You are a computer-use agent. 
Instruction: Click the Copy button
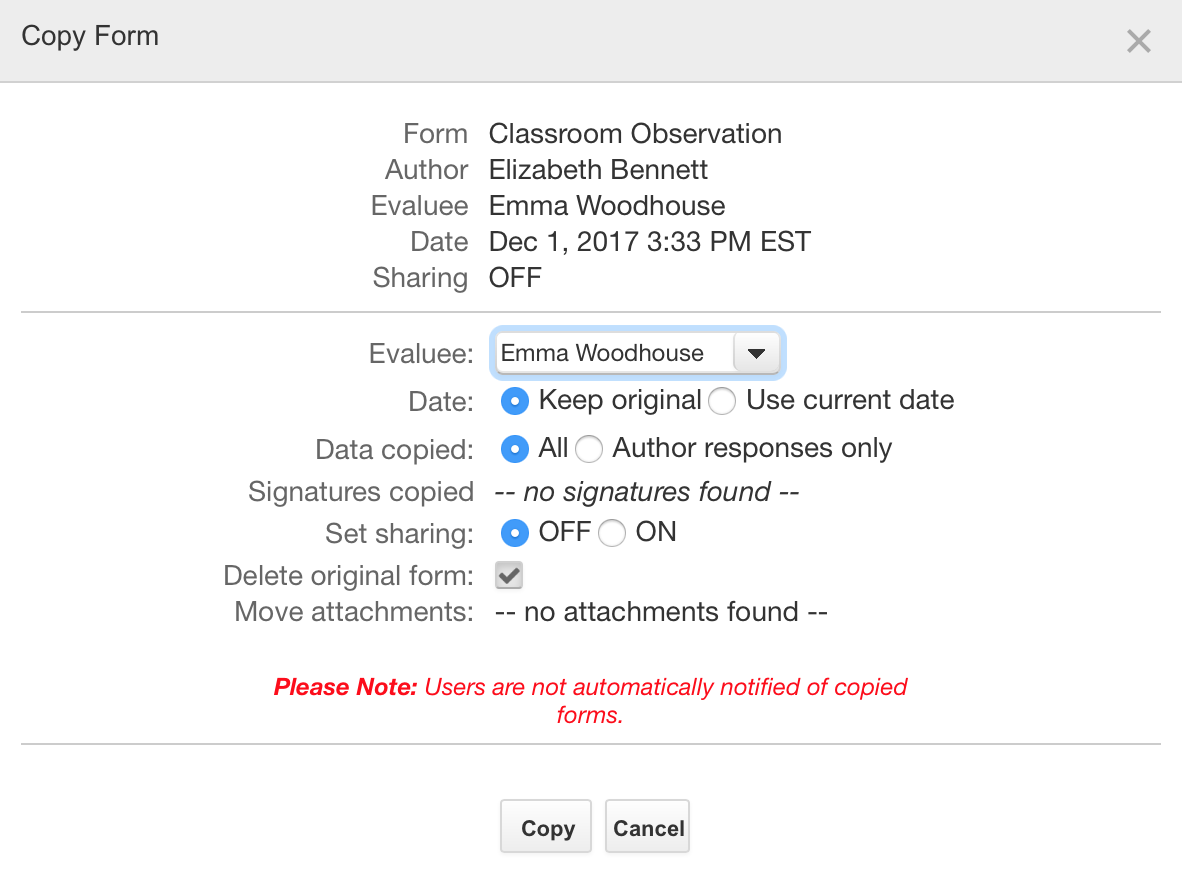click(545, 826)
